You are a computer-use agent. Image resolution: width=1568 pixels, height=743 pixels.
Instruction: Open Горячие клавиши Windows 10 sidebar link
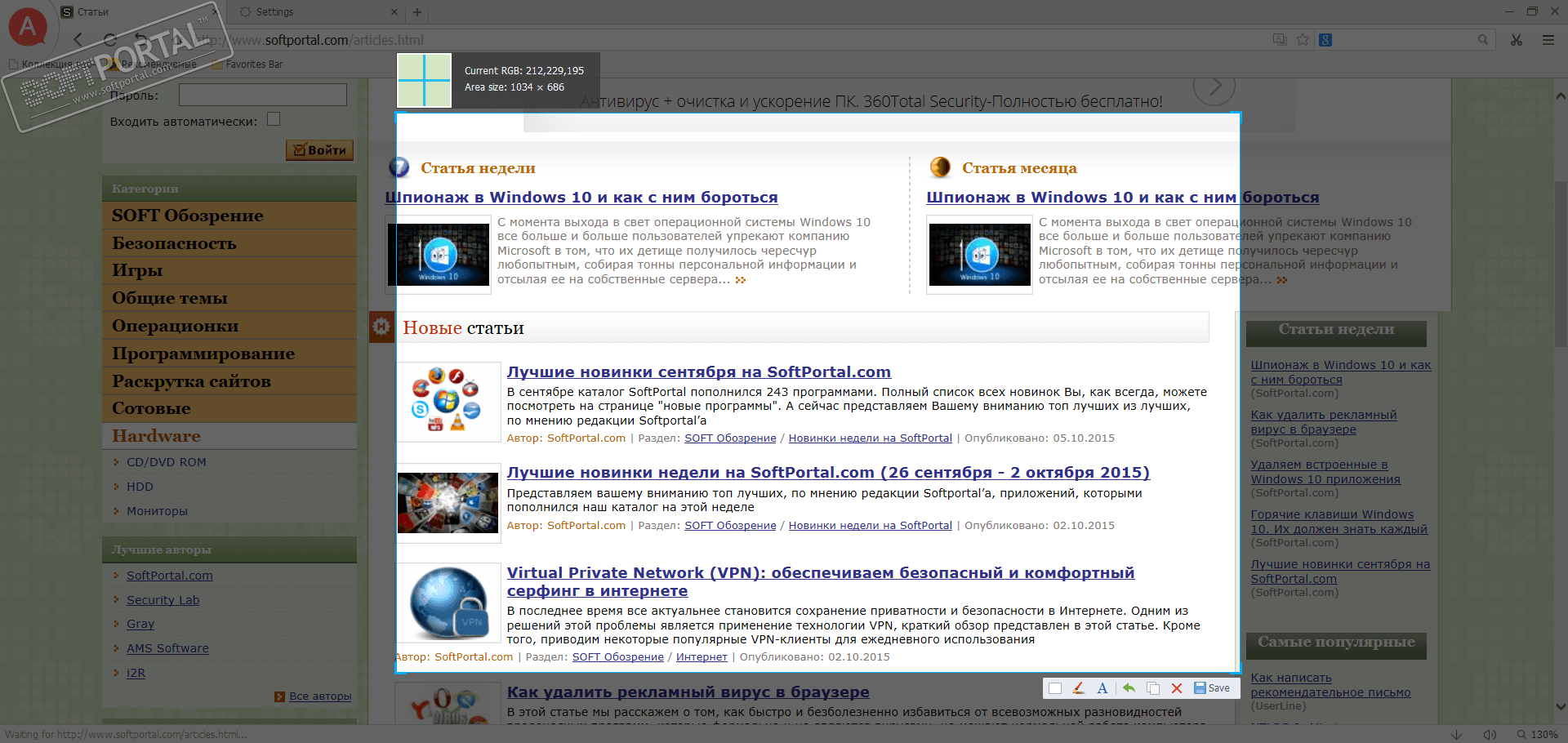1339,522
